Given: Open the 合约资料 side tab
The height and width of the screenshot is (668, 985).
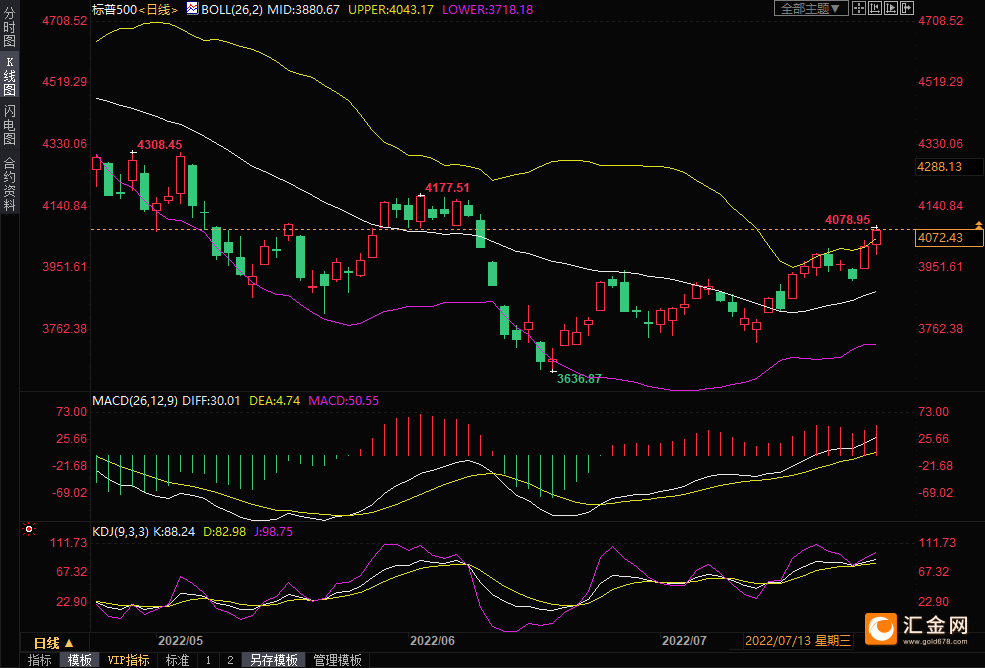Looking at the screenshot, I should pos(9,183).
